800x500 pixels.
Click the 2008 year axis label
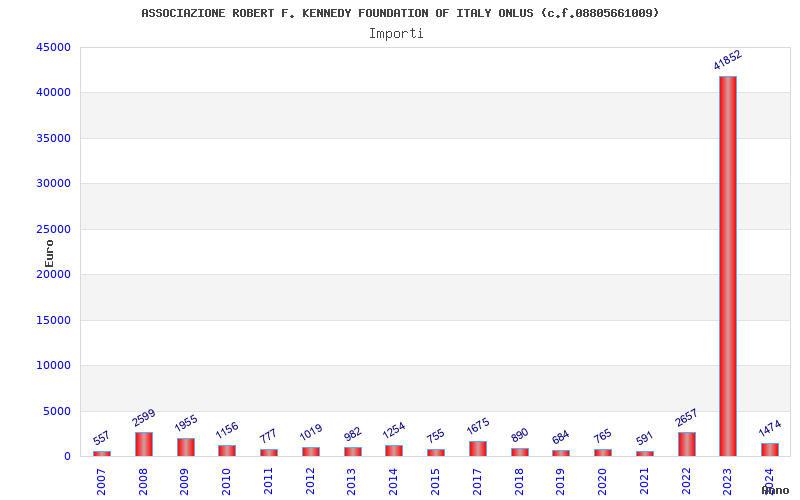143,482
